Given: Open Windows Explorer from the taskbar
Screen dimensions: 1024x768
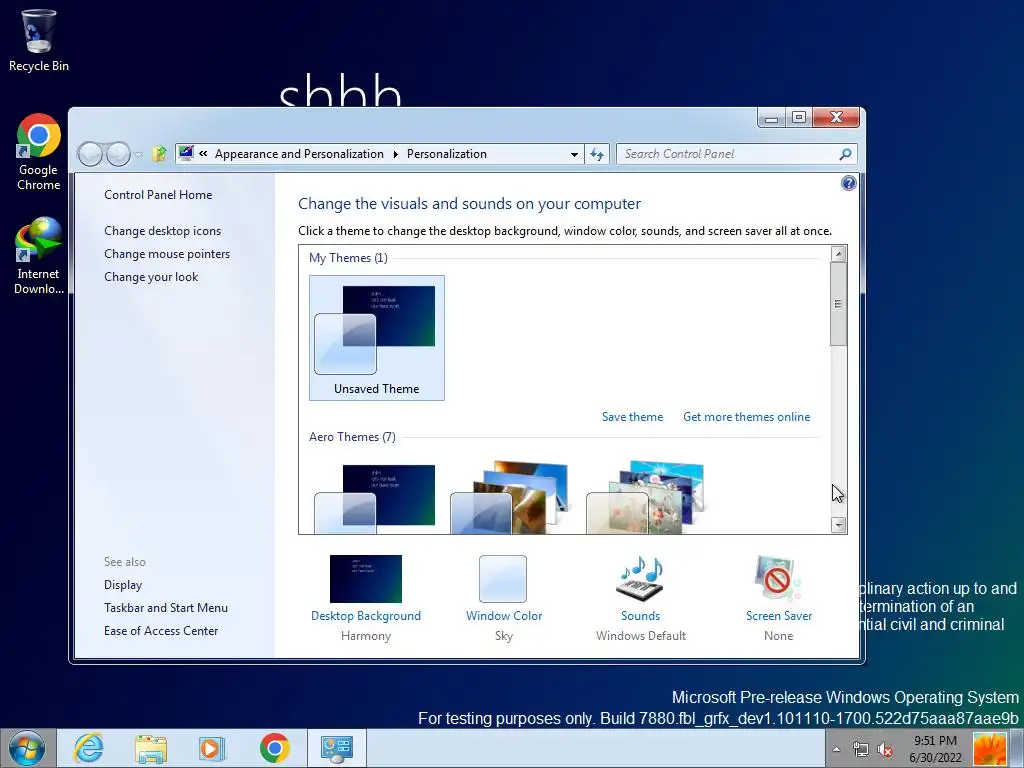Looking at the screenshot, I should coord(151,748).
